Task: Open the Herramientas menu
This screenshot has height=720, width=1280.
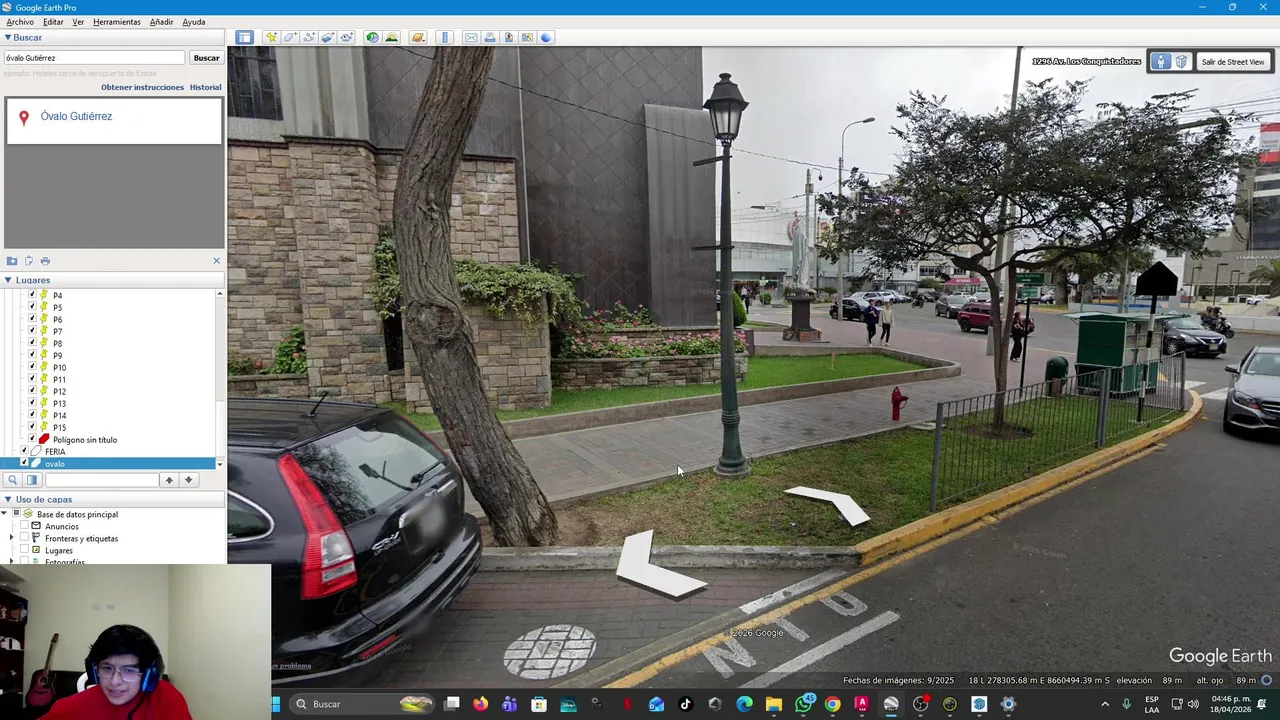Action: pyautogui.click(x=117, y=22)
